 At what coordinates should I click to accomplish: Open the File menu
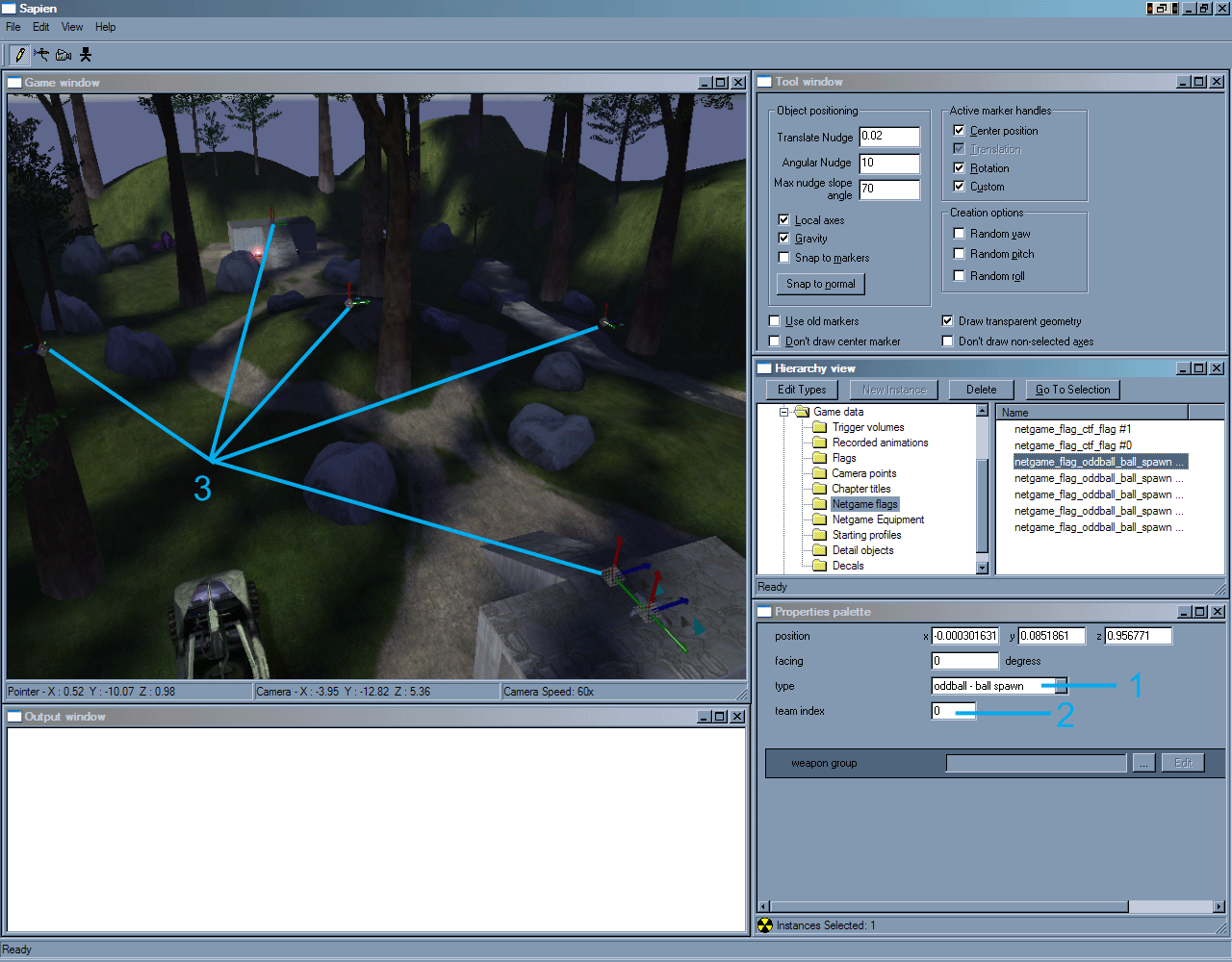click(13, 27)
